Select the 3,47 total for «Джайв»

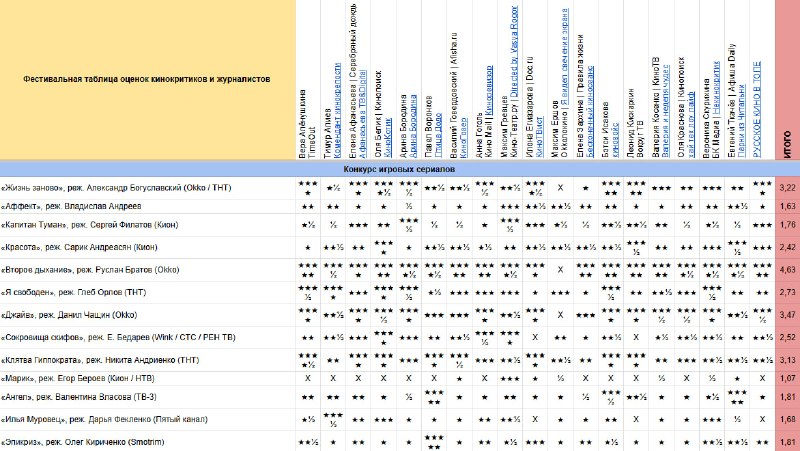click(788, 315)
